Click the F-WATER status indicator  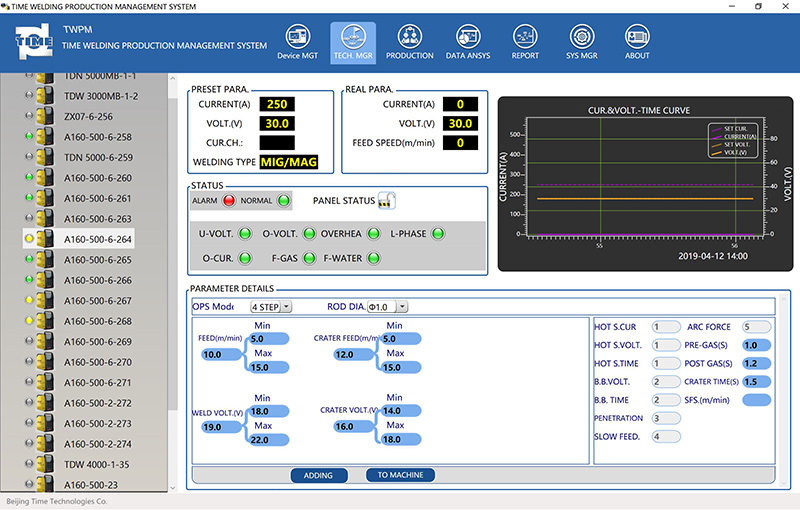click(x=374, y=258)
